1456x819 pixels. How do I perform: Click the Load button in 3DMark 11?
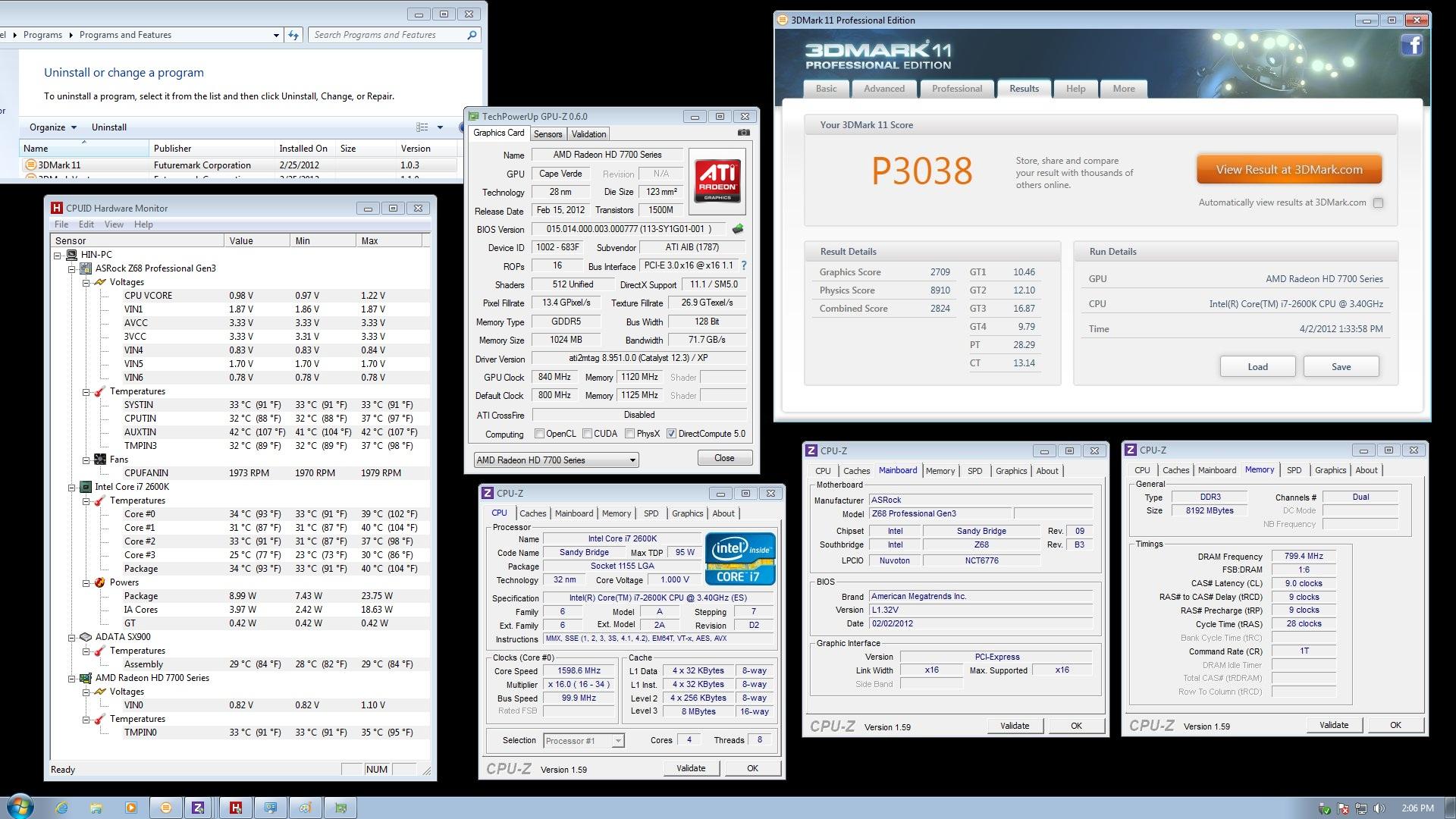pyautogui.click(x=1257, y=367)
